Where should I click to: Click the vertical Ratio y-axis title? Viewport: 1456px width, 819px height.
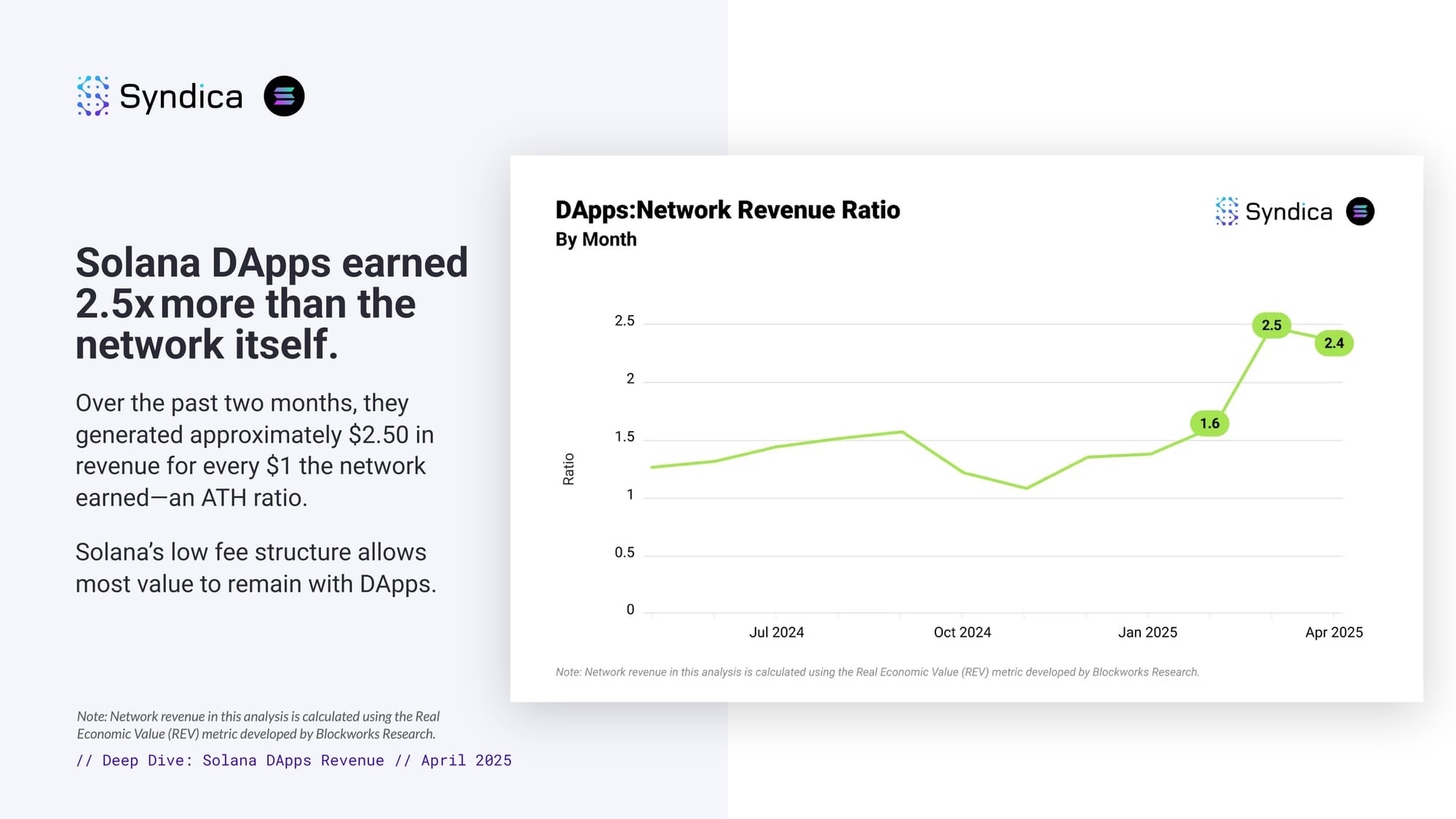[x=569, y=469]
